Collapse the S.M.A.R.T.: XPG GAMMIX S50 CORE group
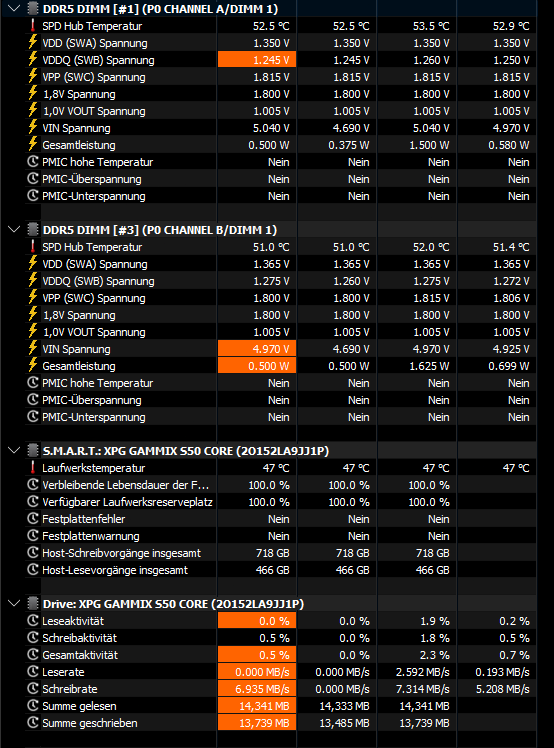Viewport: 554px width, 748px height. coord(14,450)
